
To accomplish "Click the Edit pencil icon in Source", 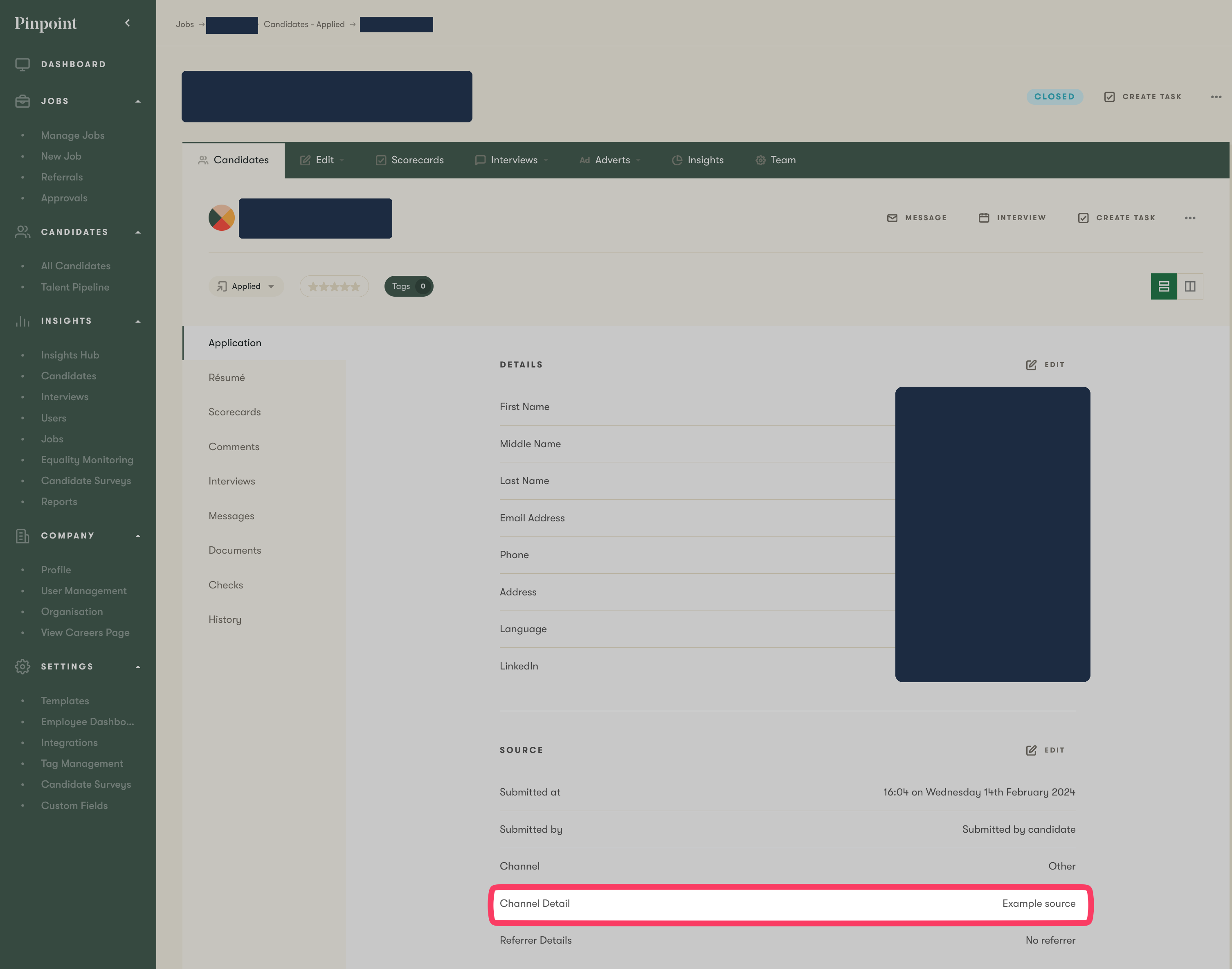I will (x=1031, y=750).
